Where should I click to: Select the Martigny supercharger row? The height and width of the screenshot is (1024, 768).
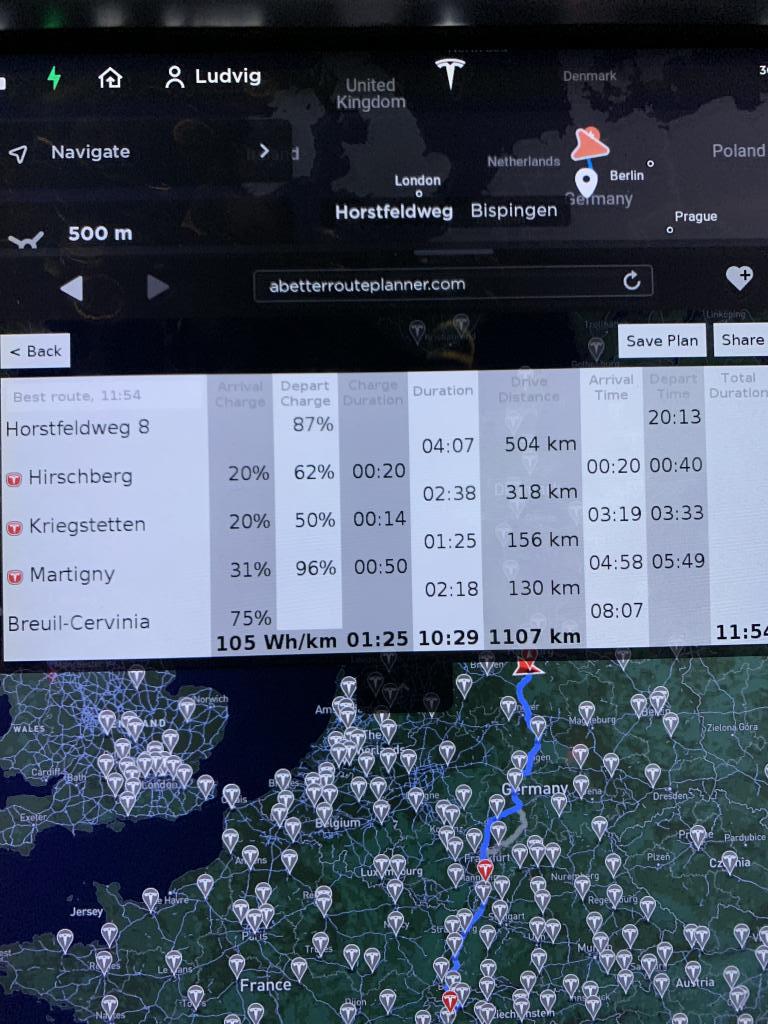coord(72,575)
